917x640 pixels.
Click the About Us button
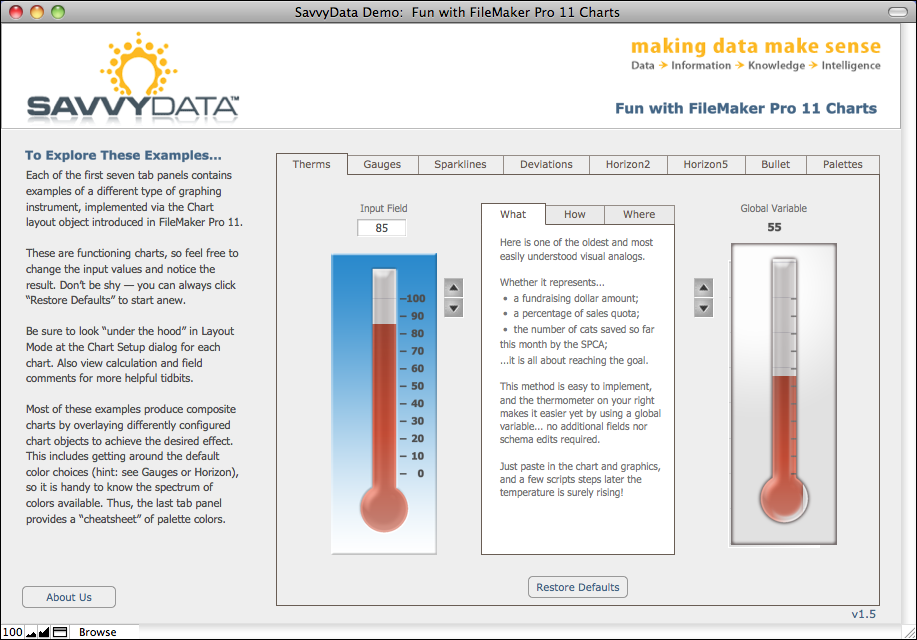69,597
